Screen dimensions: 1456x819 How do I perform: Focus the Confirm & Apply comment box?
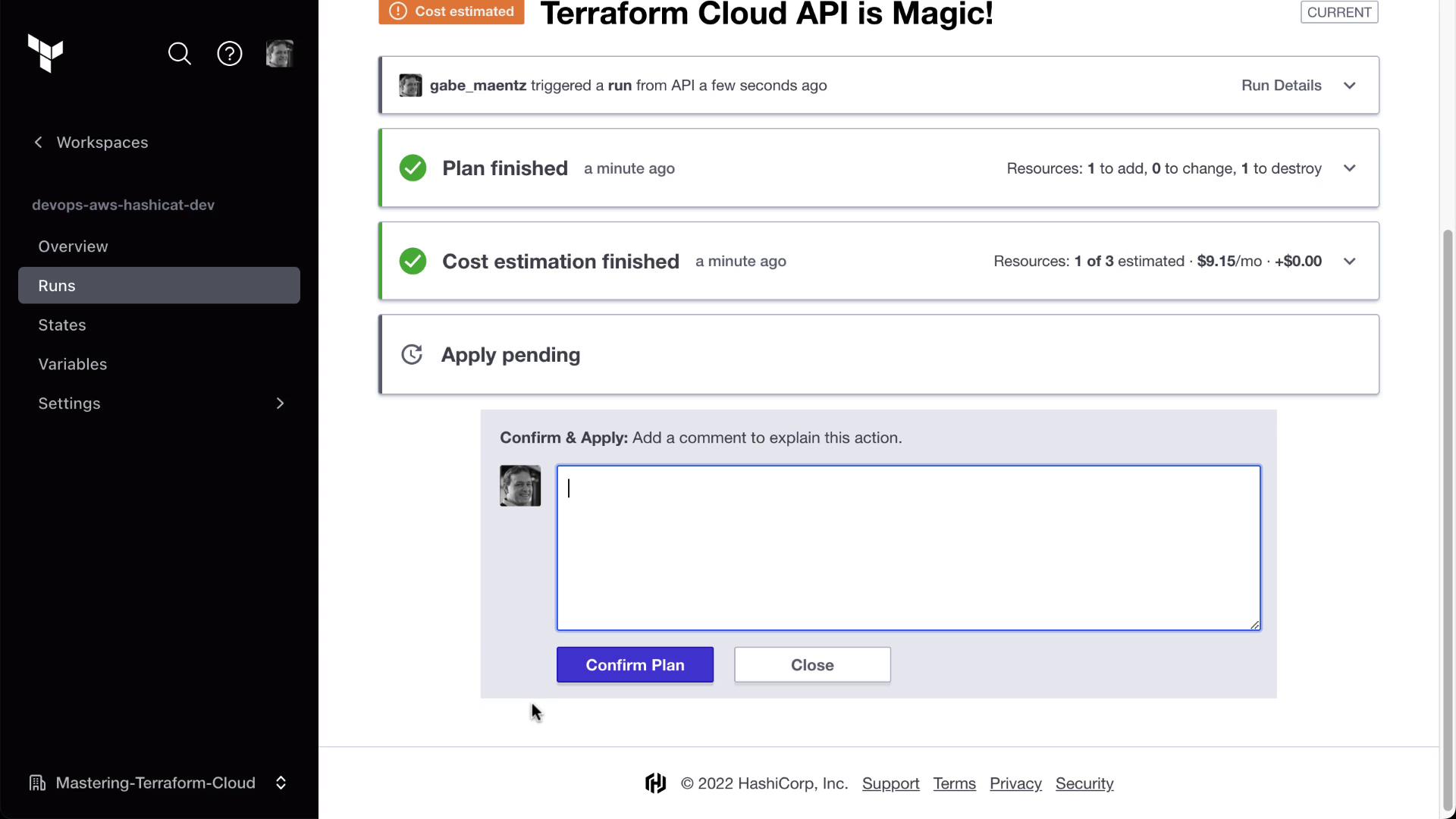tap(908, 548)
